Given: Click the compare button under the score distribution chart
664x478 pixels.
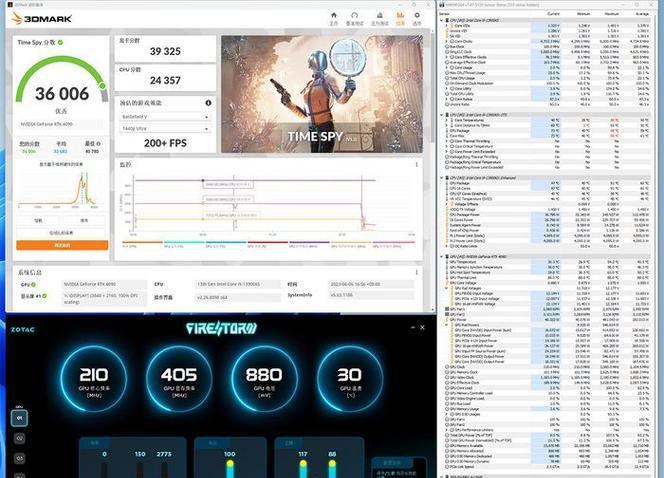Looking at the screenshot, I should tap(39, 221).
